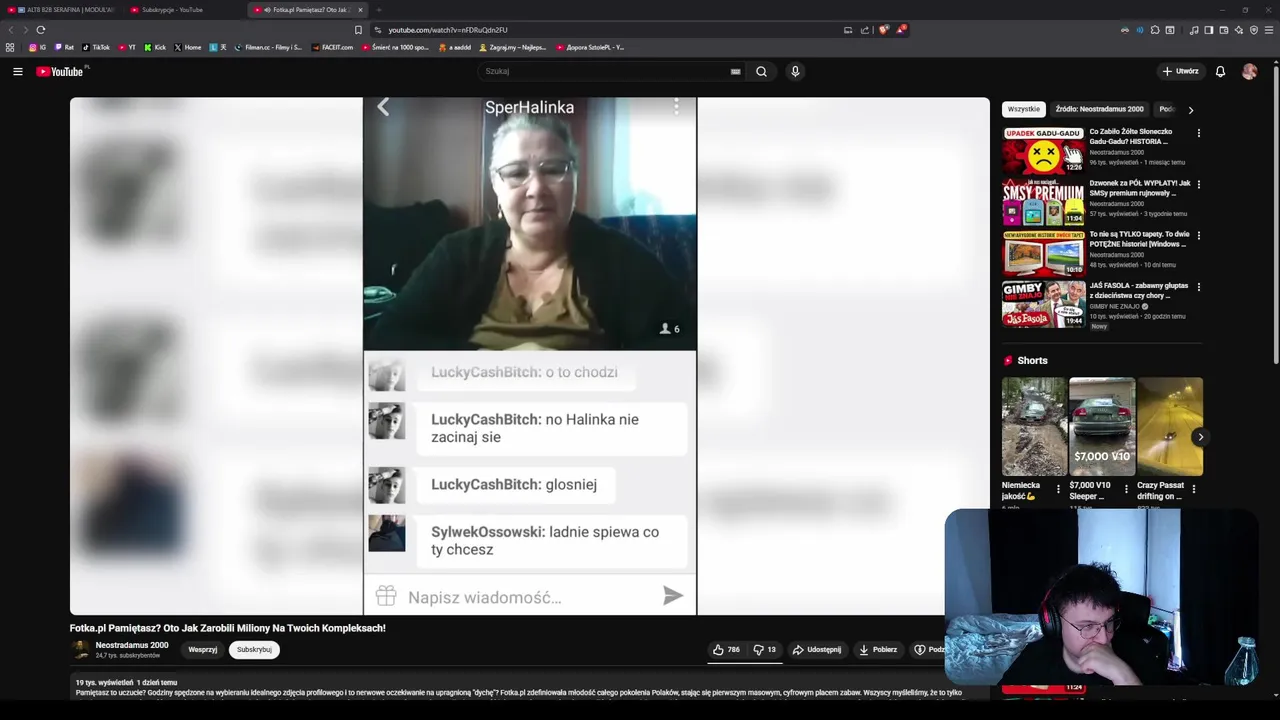Open Neostradamus 2000 channel name link

(132, 645)
